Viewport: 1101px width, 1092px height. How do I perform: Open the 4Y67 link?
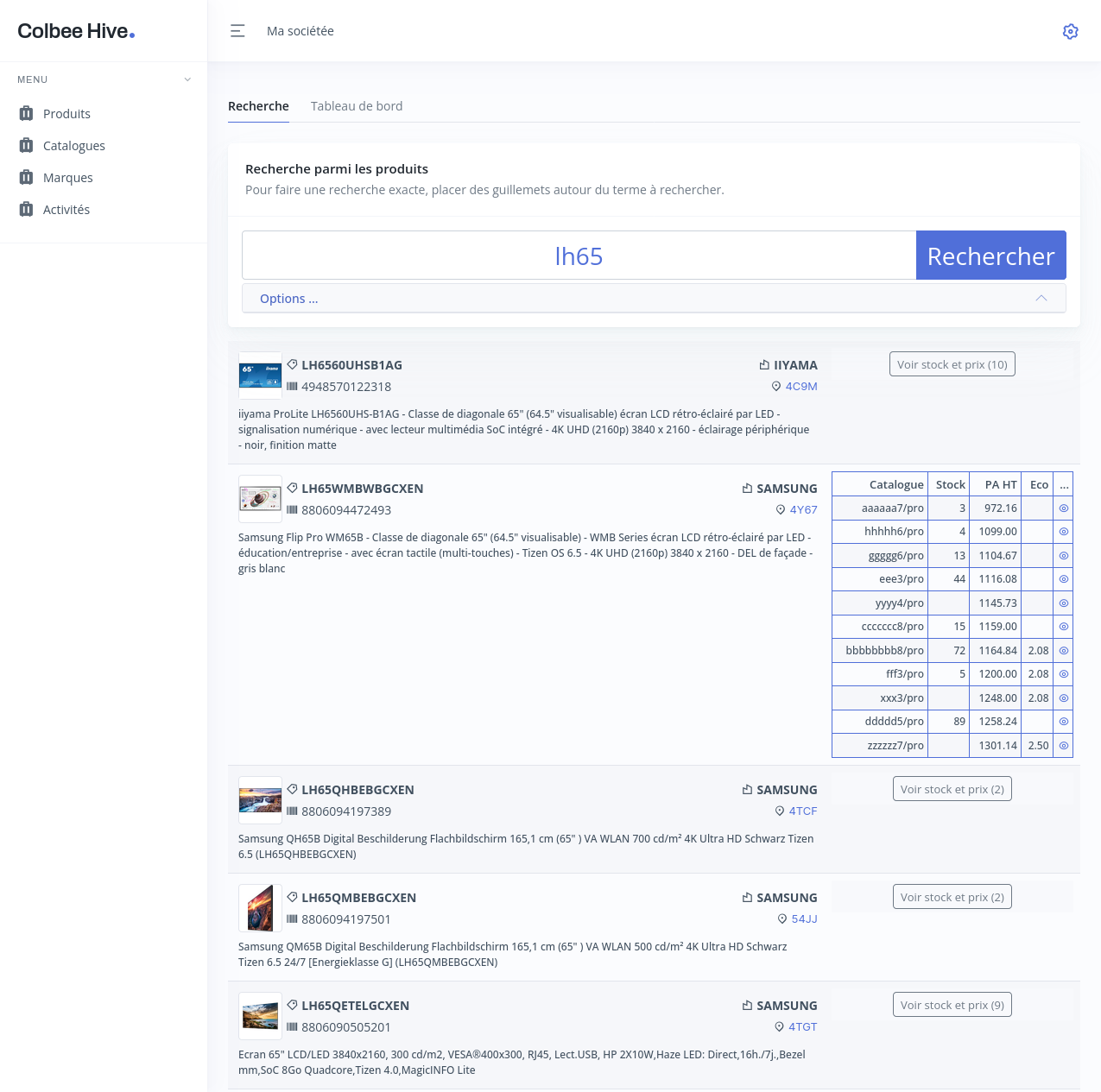pyautogui.click(x=803, y=509)
